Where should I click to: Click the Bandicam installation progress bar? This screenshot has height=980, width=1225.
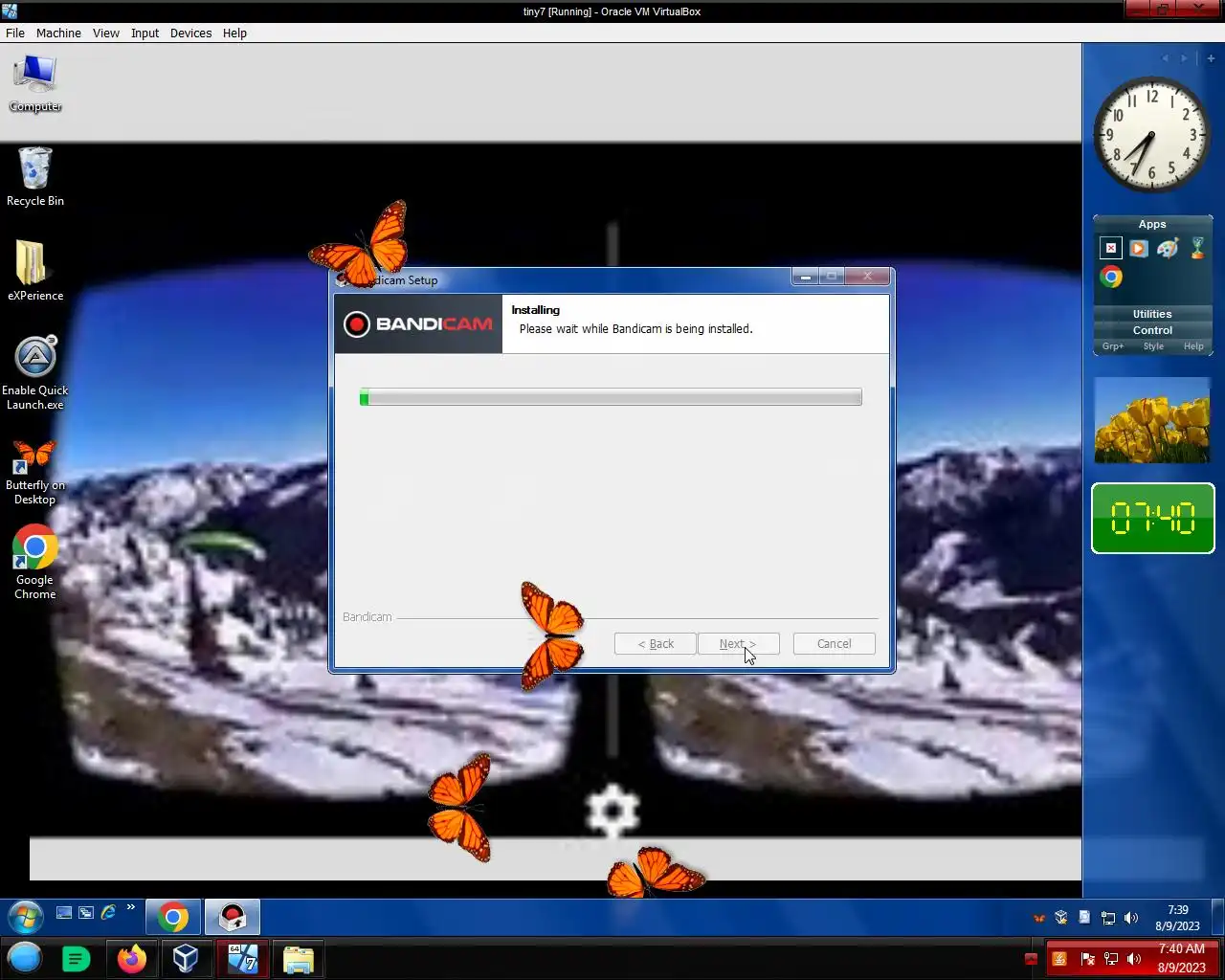coord(611,397)
